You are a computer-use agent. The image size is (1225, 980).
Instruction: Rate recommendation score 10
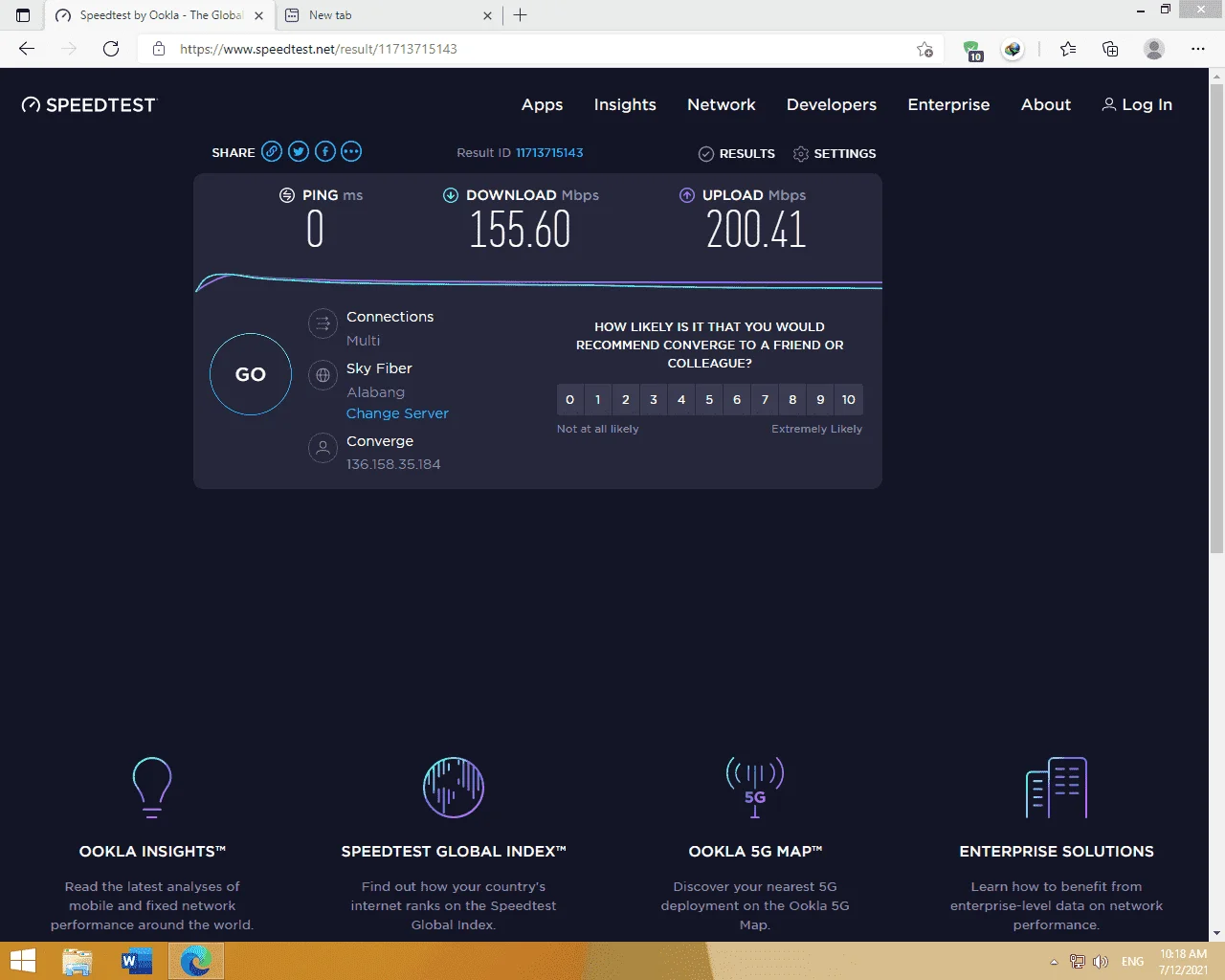click(x=849, y=400)
